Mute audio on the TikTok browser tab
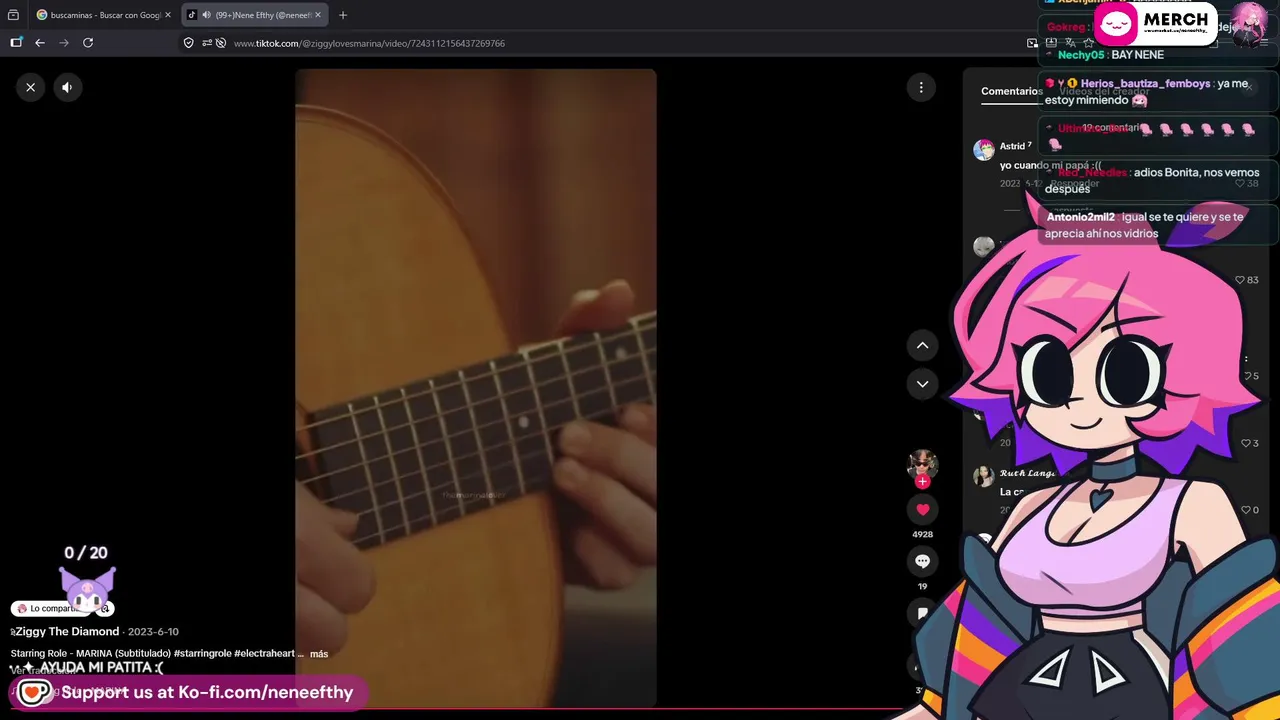 [206, 15]
